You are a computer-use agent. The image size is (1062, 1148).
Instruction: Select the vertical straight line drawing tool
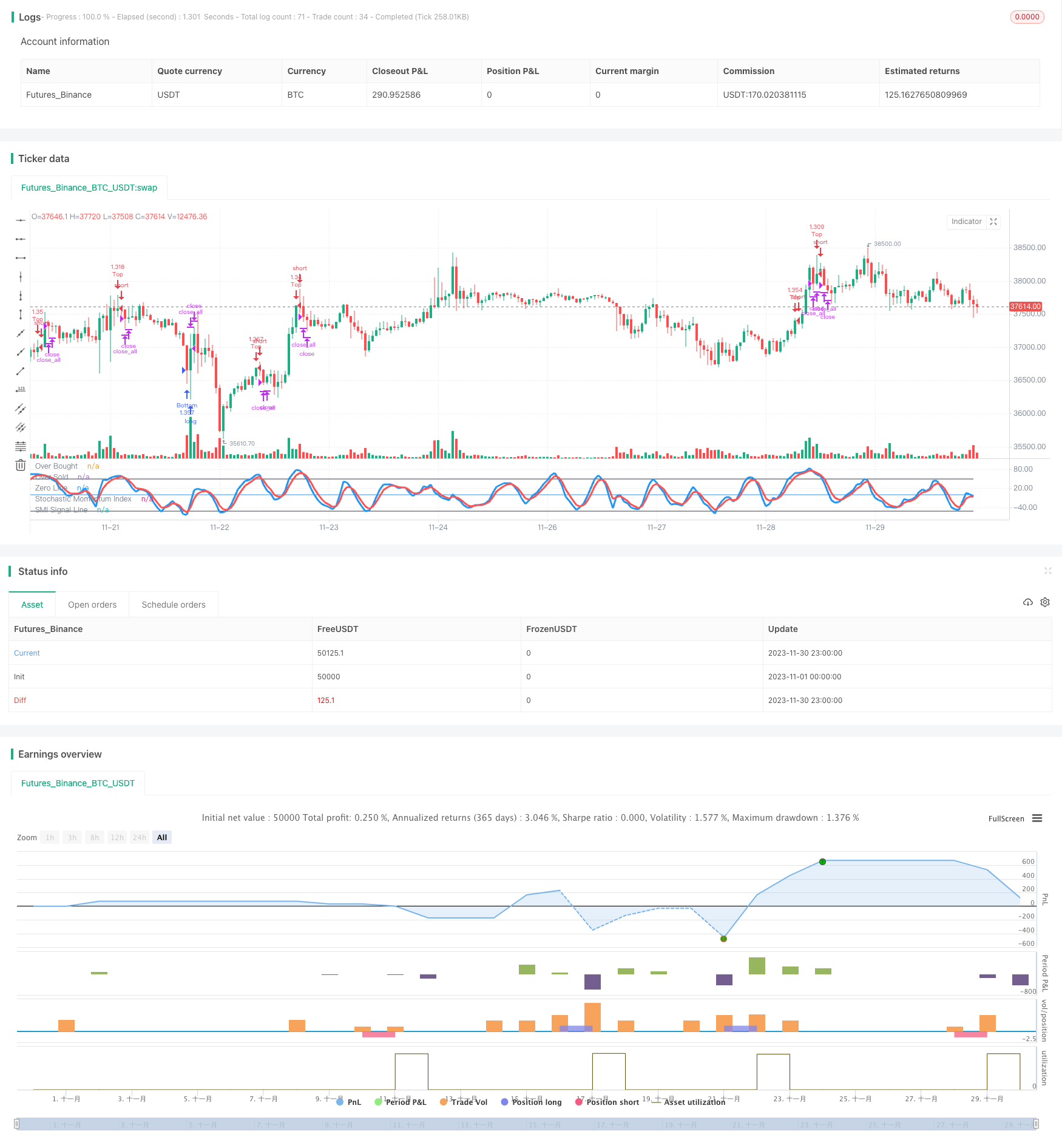click(x=21, y=277)
